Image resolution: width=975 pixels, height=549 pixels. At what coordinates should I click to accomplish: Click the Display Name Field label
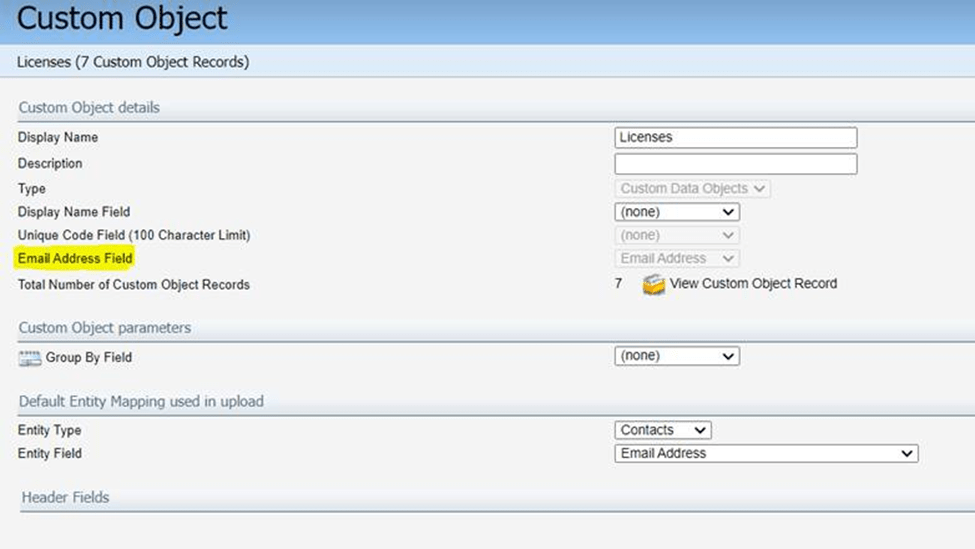[74, 212]
